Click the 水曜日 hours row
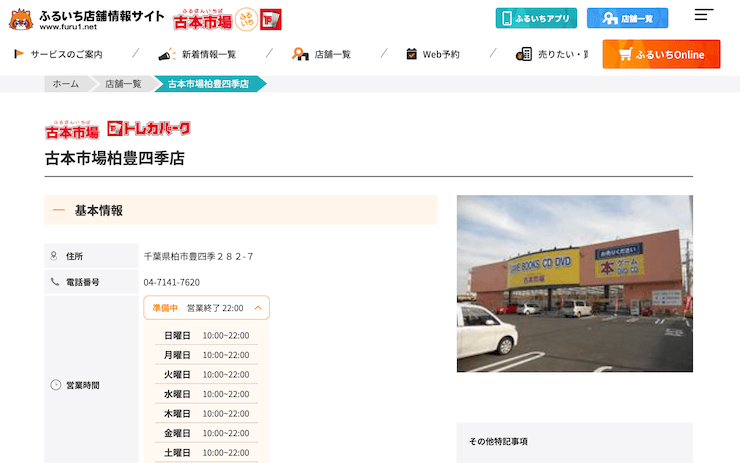The height and width of the screenshot is (463, 740). tap(207, 394)
